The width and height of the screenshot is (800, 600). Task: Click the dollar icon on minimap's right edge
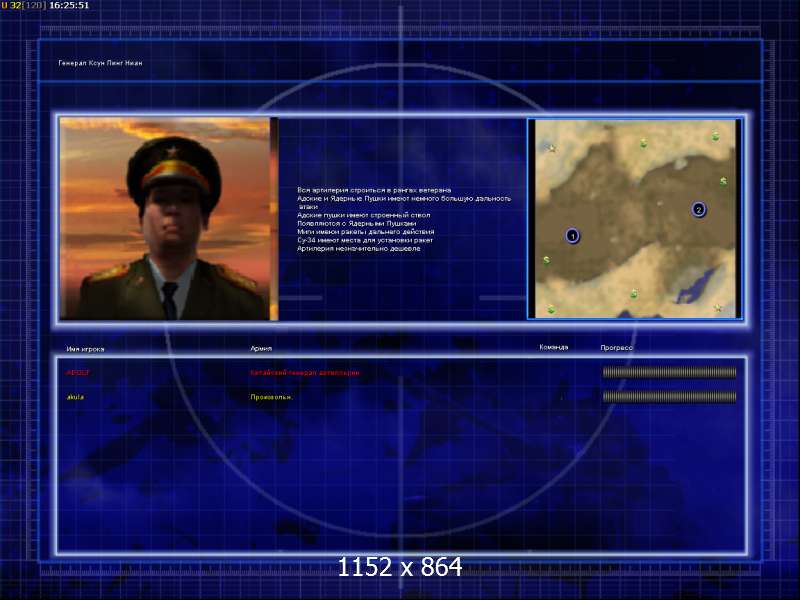723,182
